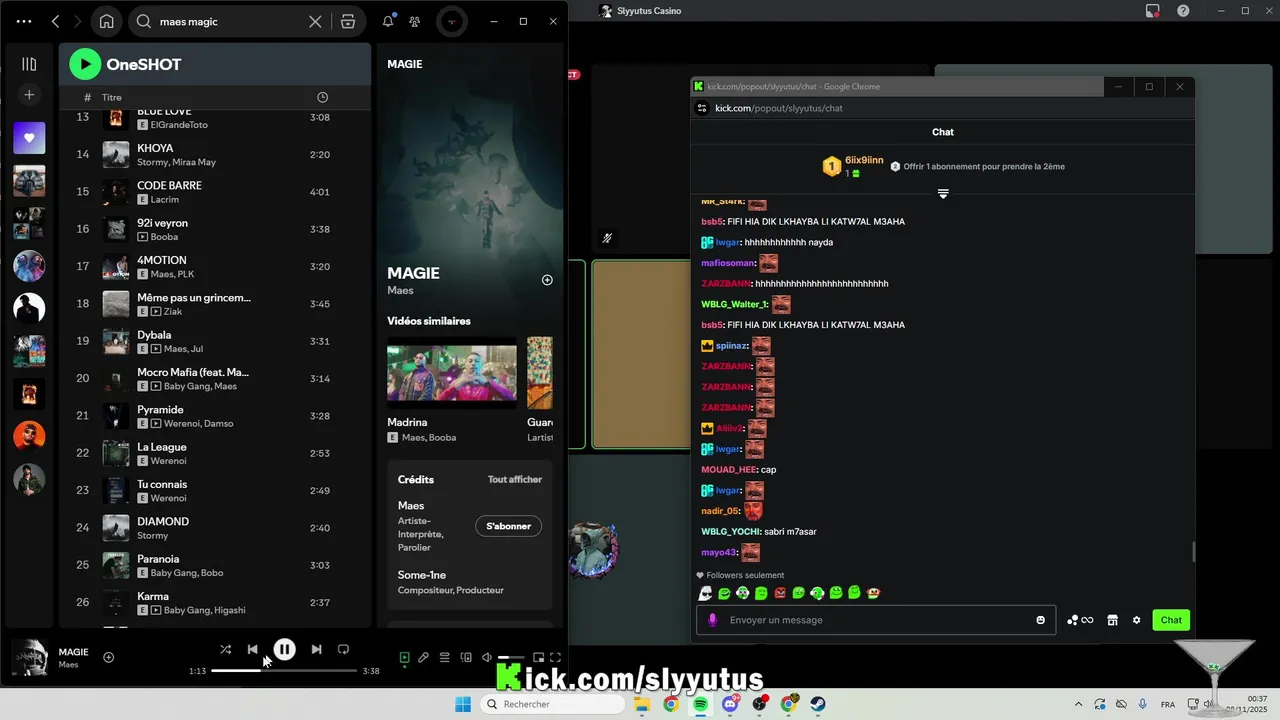Viewport: 1280px width, 720px height.
Task: Skip to previous track in Spotify
Action: (252, 649)
